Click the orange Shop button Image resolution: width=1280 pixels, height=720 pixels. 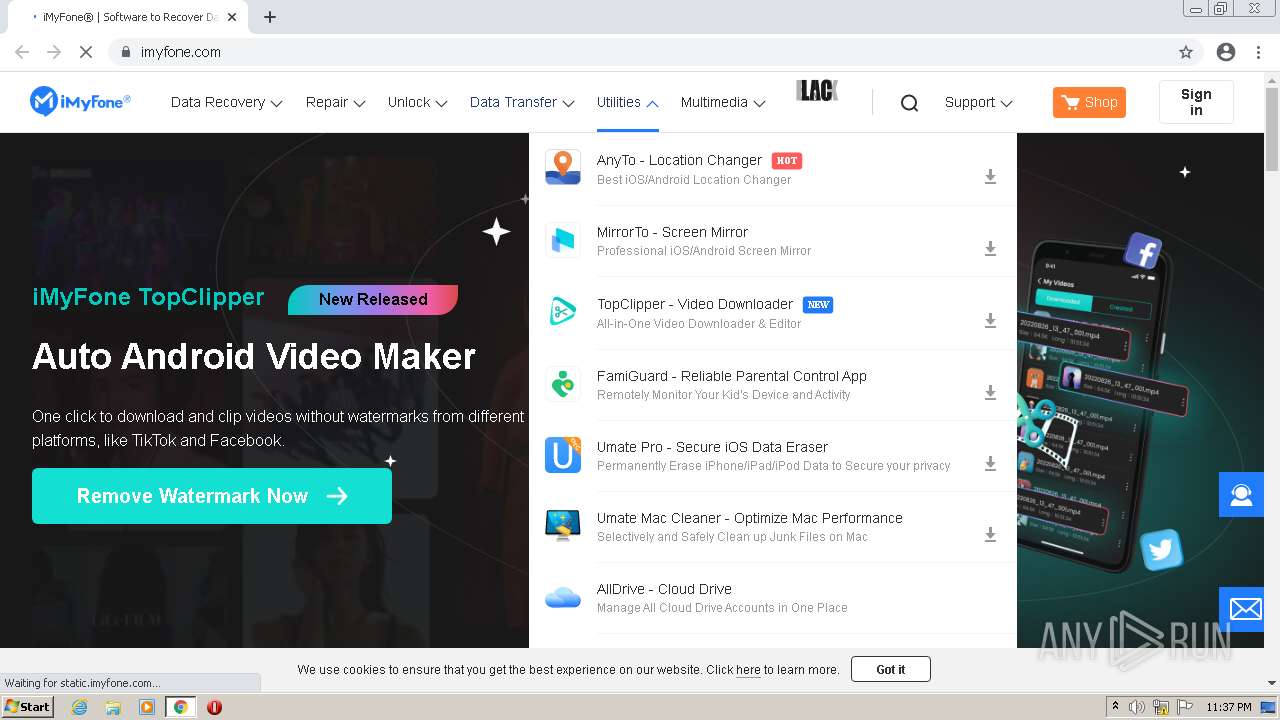[x=1089, y=102]
